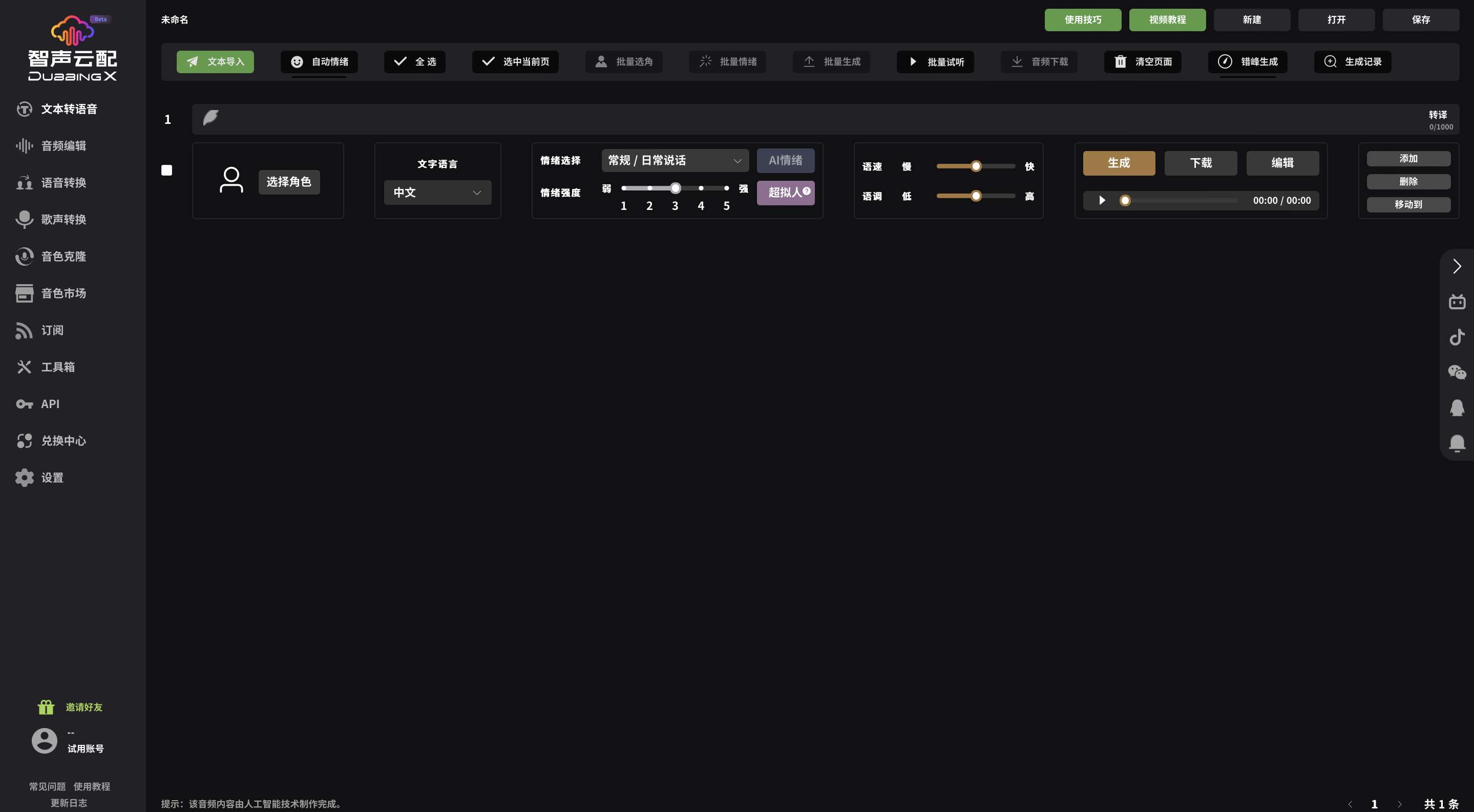Click the WeChat icon on right
This screenshot has height=812, width=1474.
(x=1457, y=372)
